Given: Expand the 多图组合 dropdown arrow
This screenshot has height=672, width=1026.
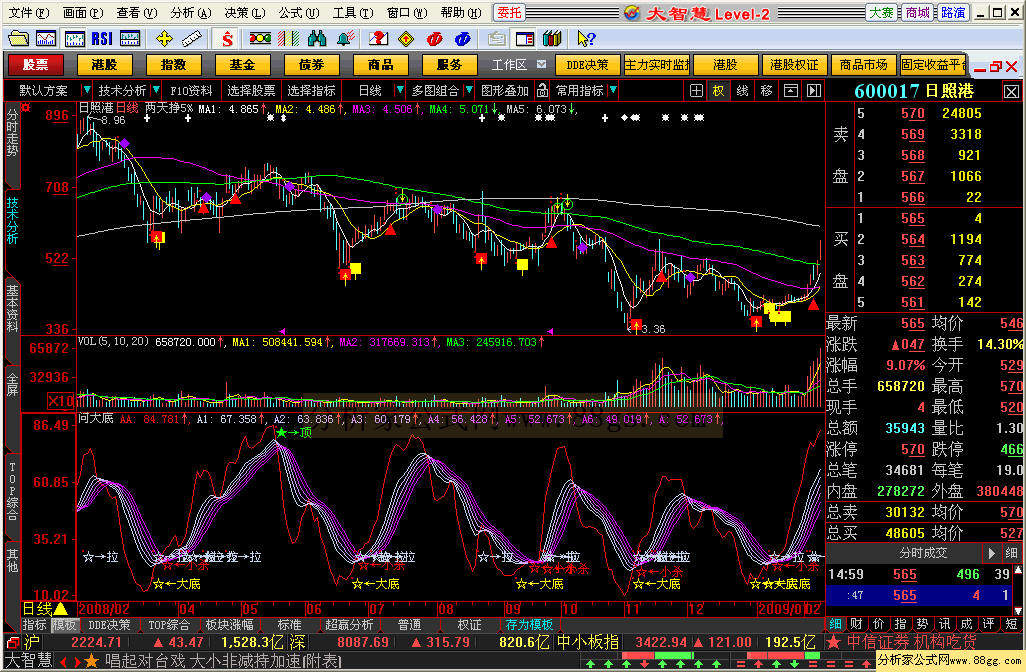Looking at the screenshot, I should point(469,90).
